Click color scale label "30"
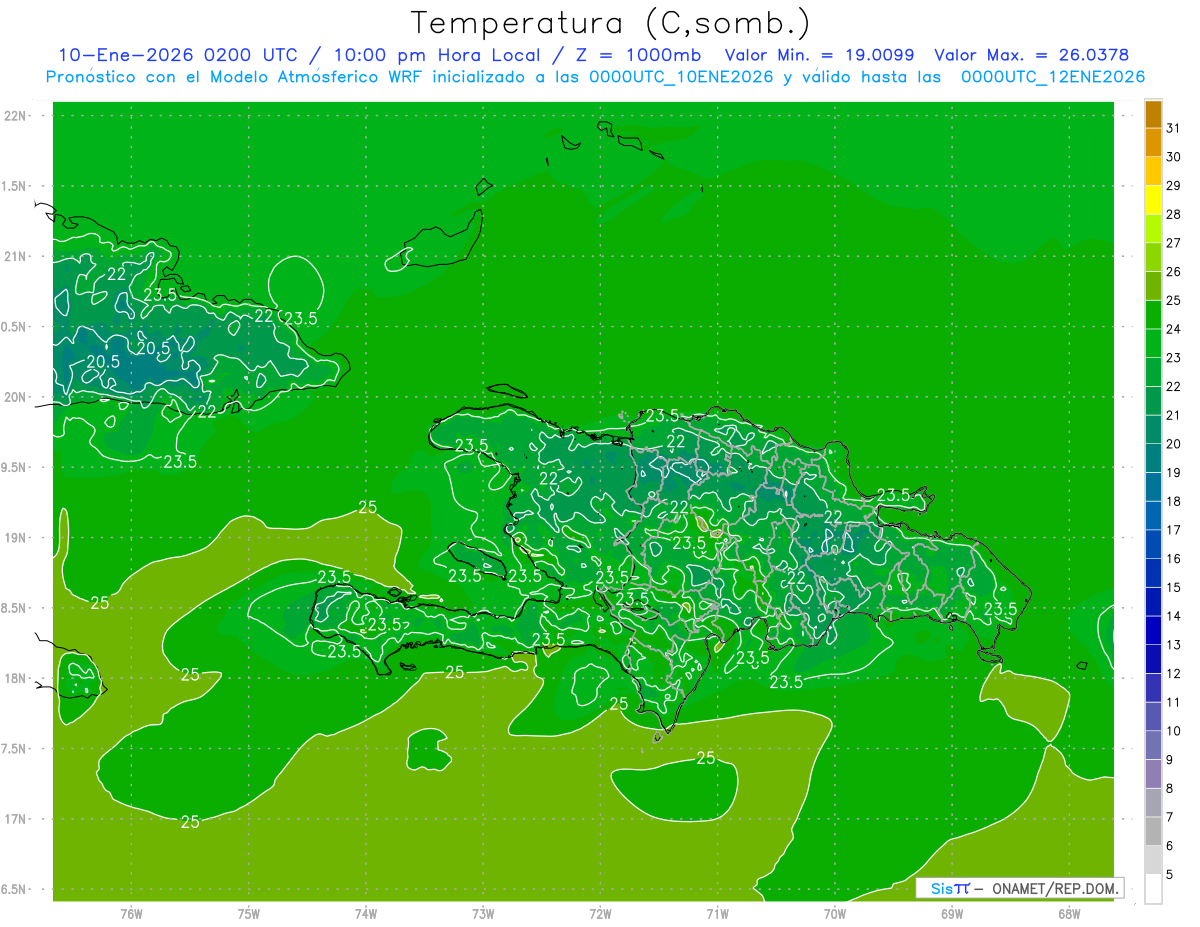The image size is (1200, 927). click(x=1174, y=157)
